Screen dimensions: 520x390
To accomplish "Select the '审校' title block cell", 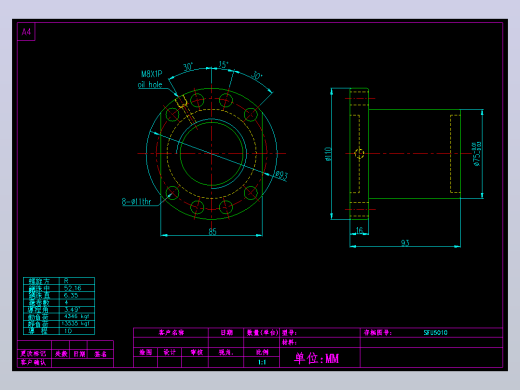I will [197, 352].
